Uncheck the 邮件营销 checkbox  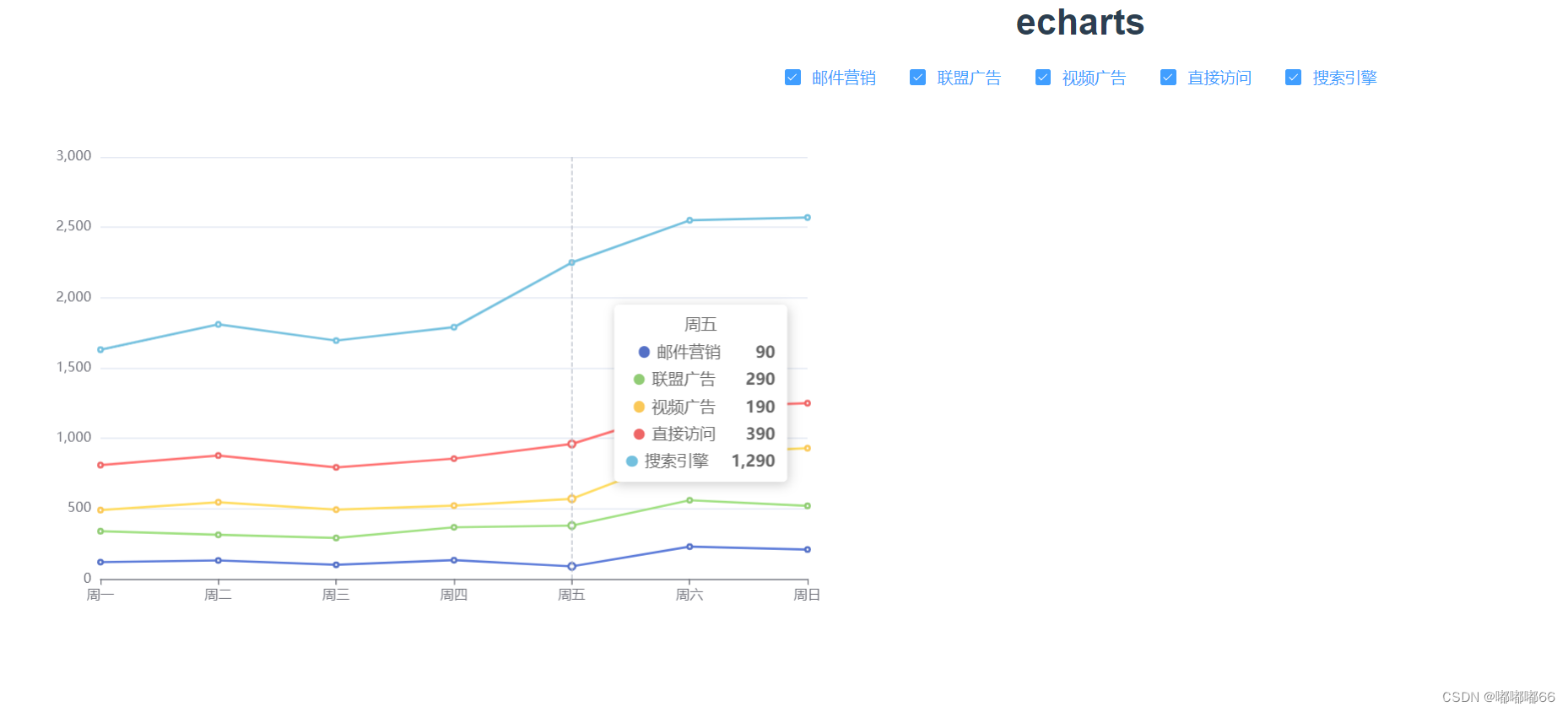pyautogui.click(x=792, y=77)
